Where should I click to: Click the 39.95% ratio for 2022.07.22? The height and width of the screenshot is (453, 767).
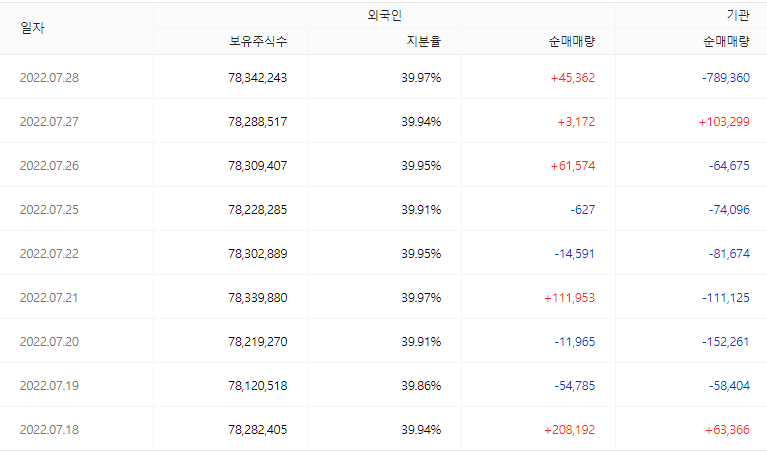421,254
